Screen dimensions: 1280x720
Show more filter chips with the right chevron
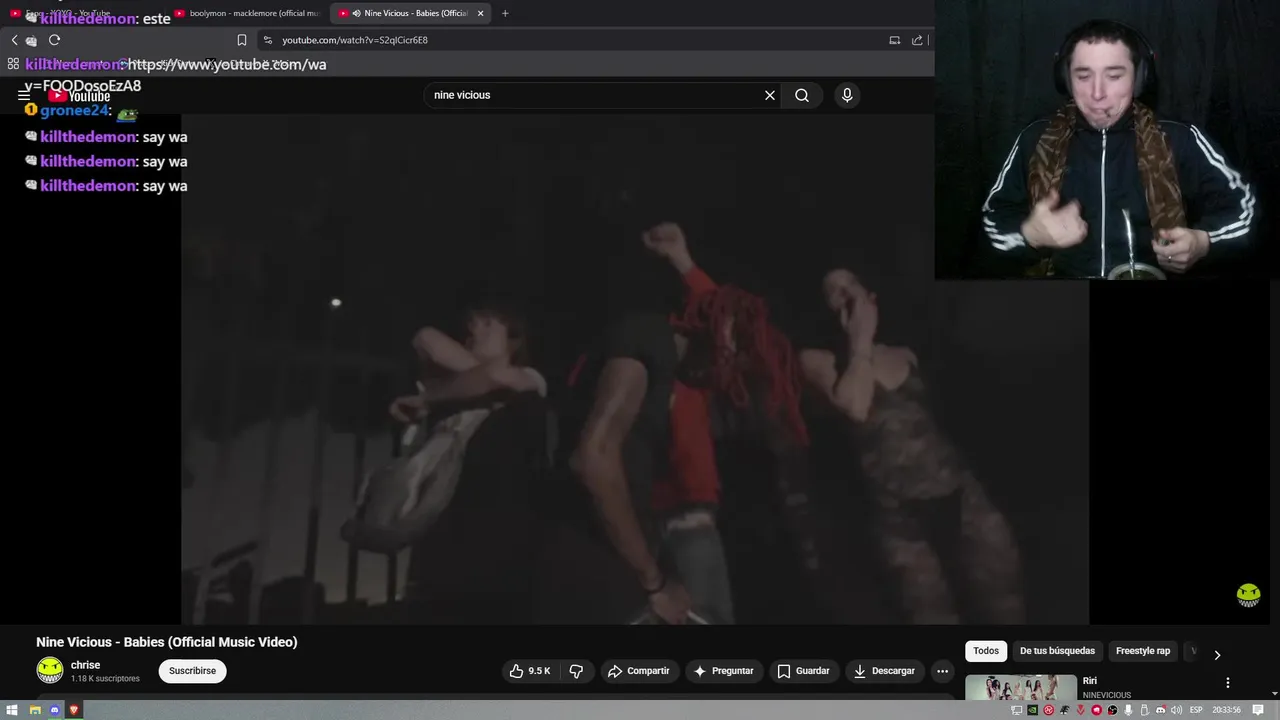(x=1217, y=655)
